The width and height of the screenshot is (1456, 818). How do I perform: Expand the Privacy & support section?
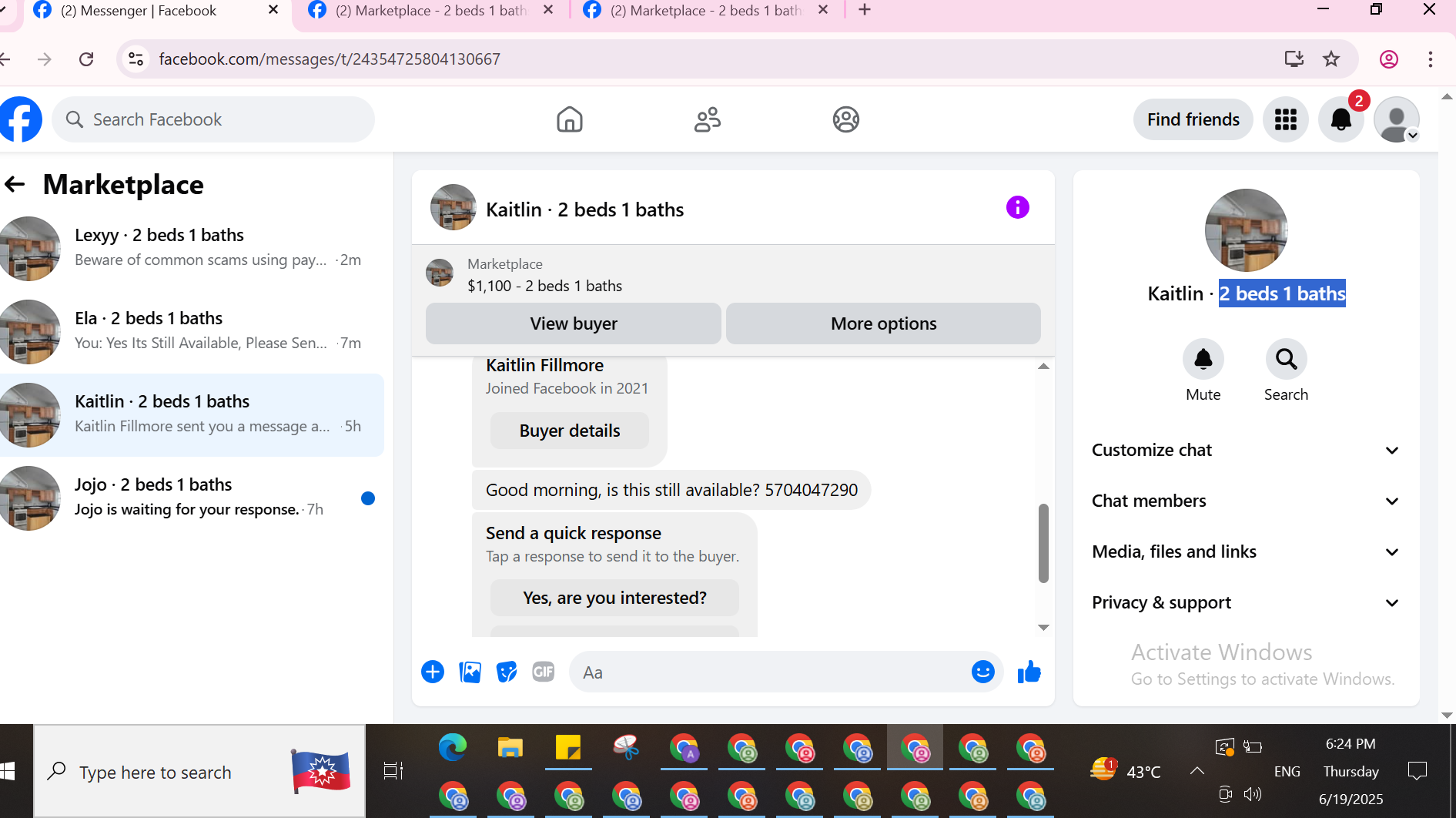[1246, 603]
